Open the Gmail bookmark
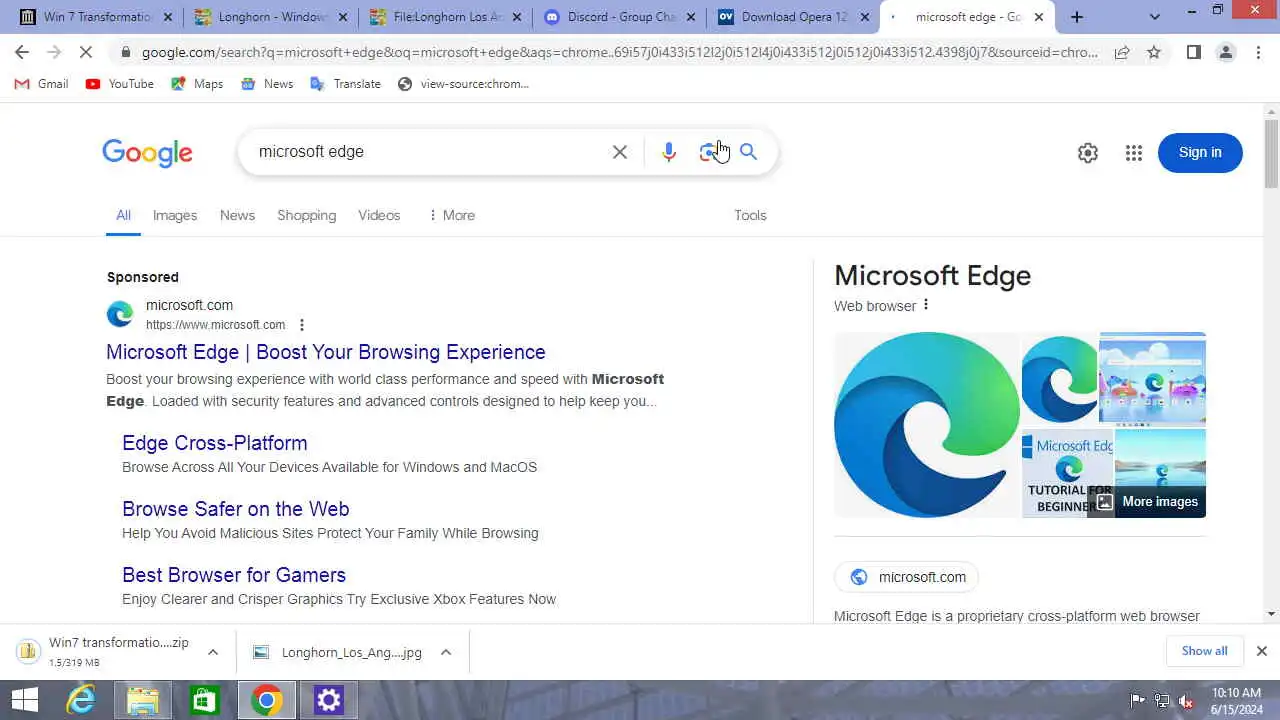The image size is (1280, 720). click(x=41, y=84)
